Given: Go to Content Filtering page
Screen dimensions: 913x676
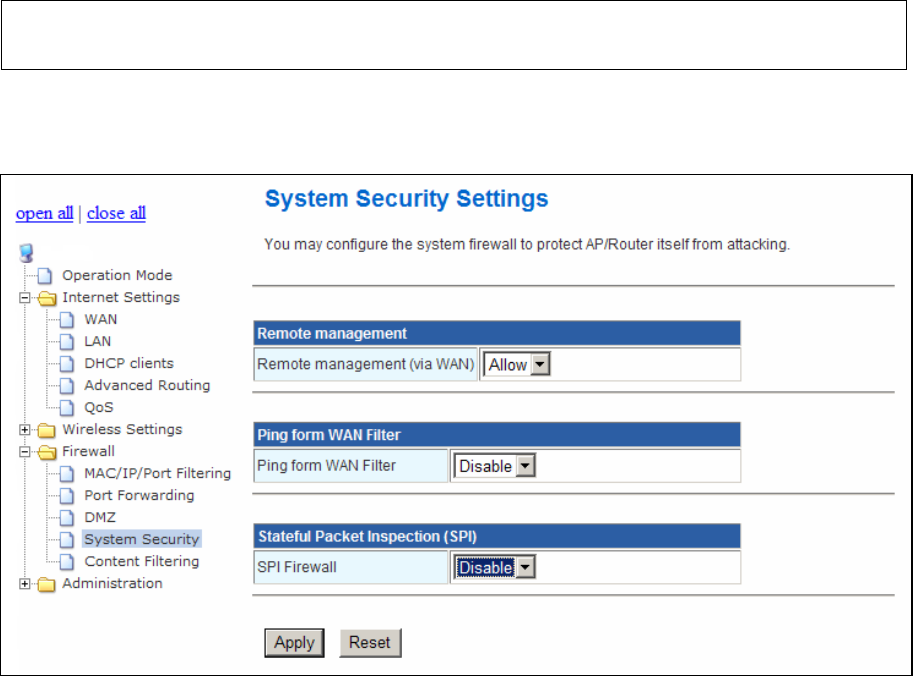Looking at the screenshot, I should tap(141, 562).
